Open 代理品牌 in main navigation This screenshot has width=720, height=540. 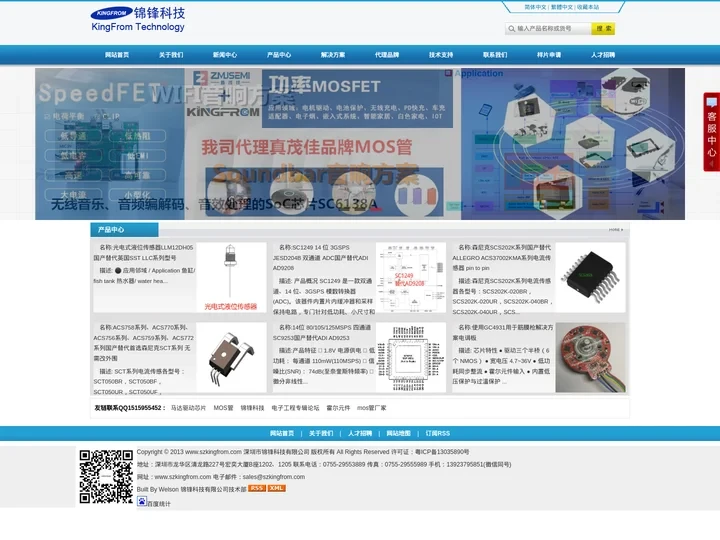(387, 55)
